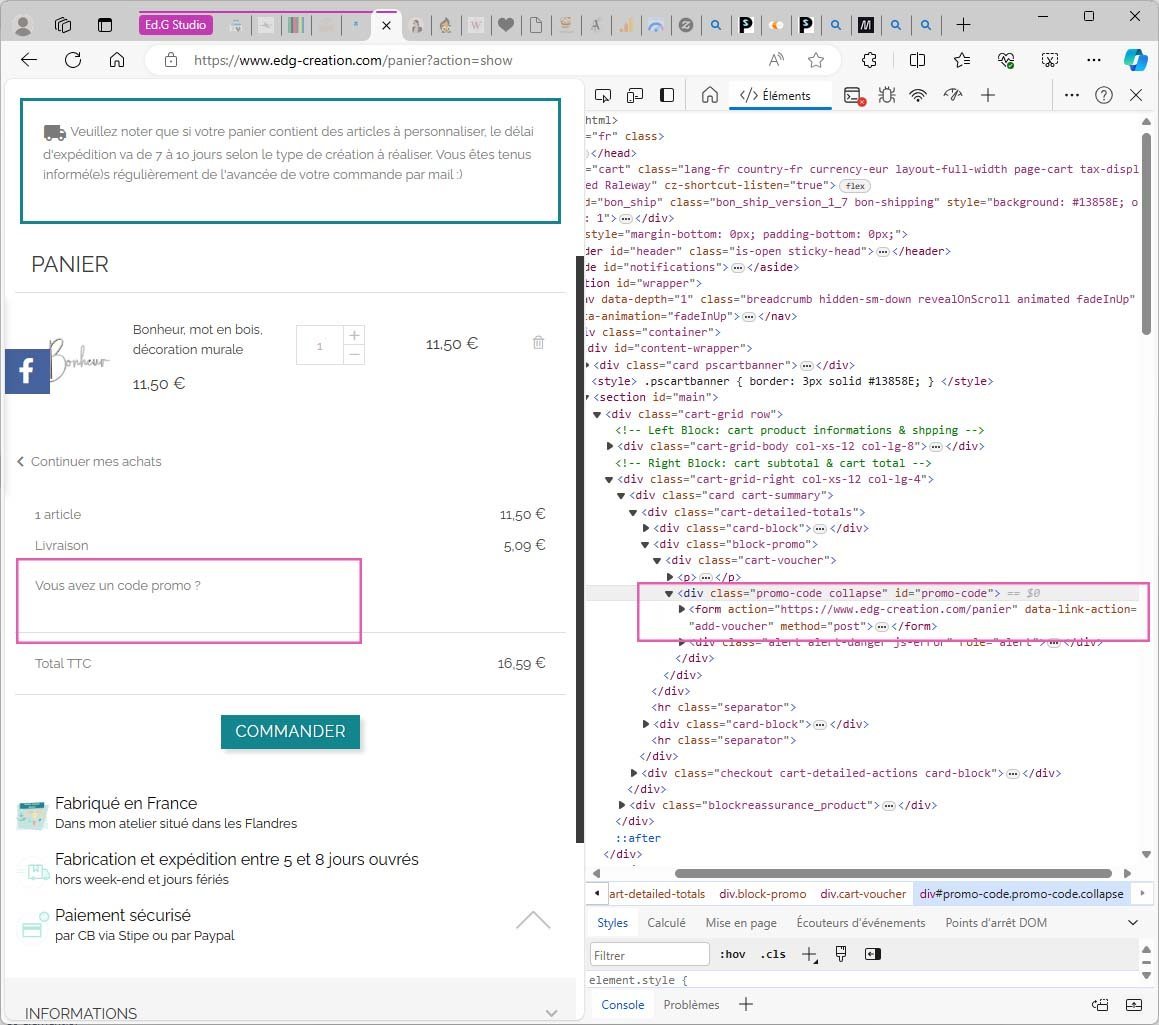Toggle computed styles sidebar icon

873,954
